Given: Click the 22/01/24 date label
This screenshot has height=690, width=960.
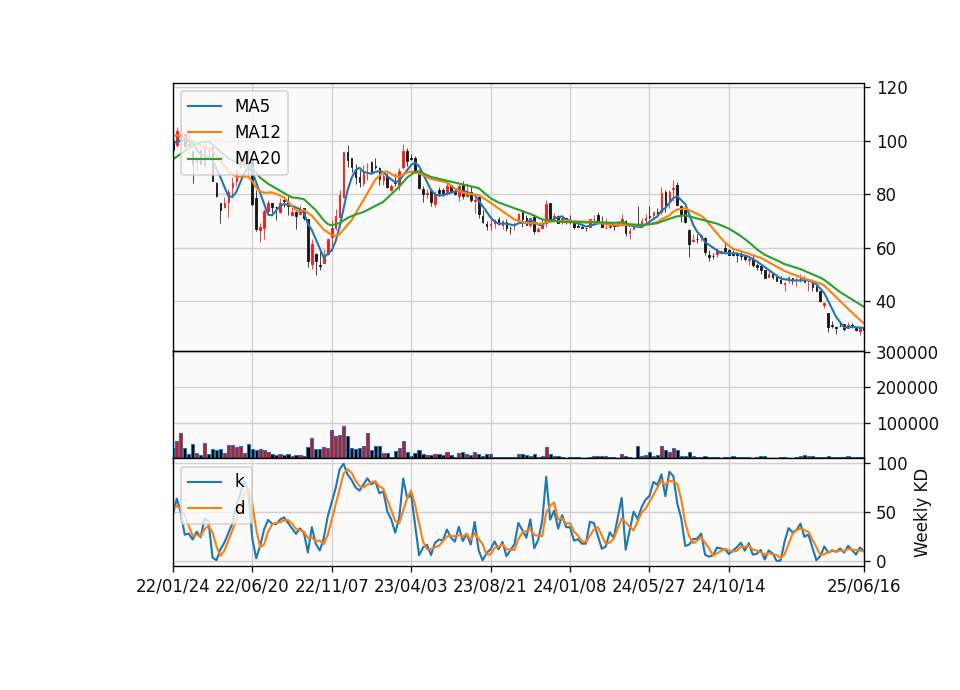Looking at the screenshot, I should click(173, 586).
